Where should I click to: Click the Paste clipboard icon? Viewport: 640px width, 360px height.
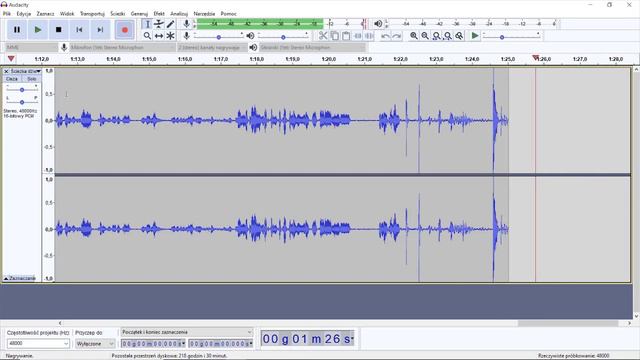pyautogui.click(x=346, y=36)
